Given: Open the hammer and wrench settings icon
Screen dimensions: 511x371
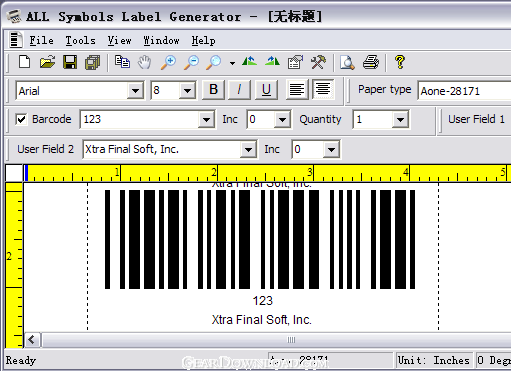Looking at the screenshot, I should click(x=318, y=62).
